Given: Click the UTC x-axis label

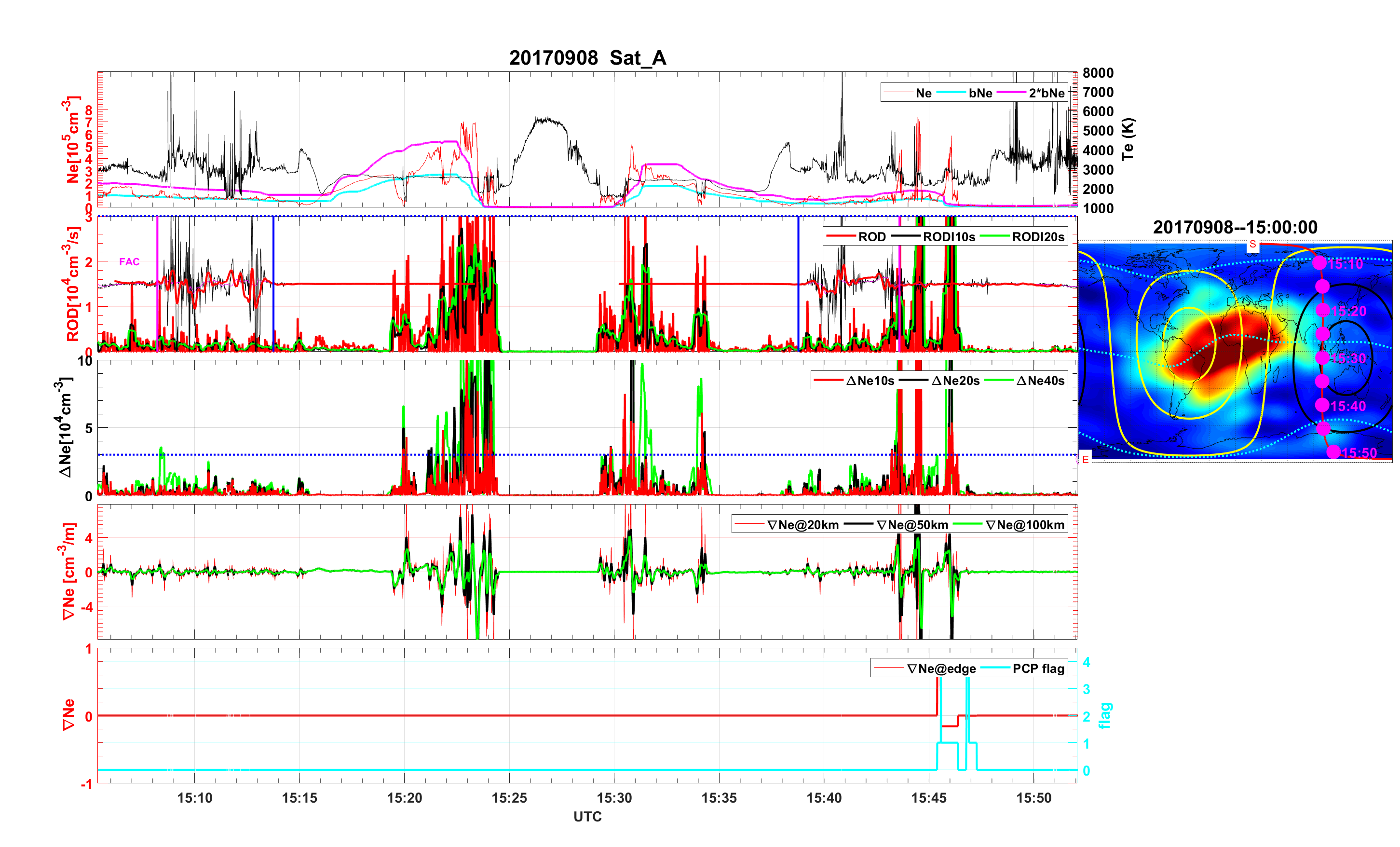Looking at the screenshot, I should (x=587, y=816).
